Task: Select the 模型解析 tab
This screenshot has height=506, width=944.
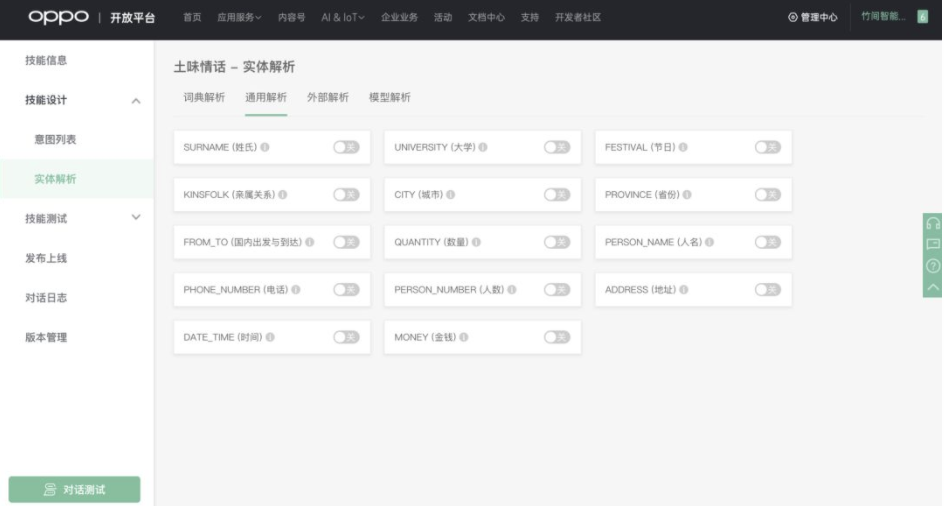Action: (x=389, y=97)
